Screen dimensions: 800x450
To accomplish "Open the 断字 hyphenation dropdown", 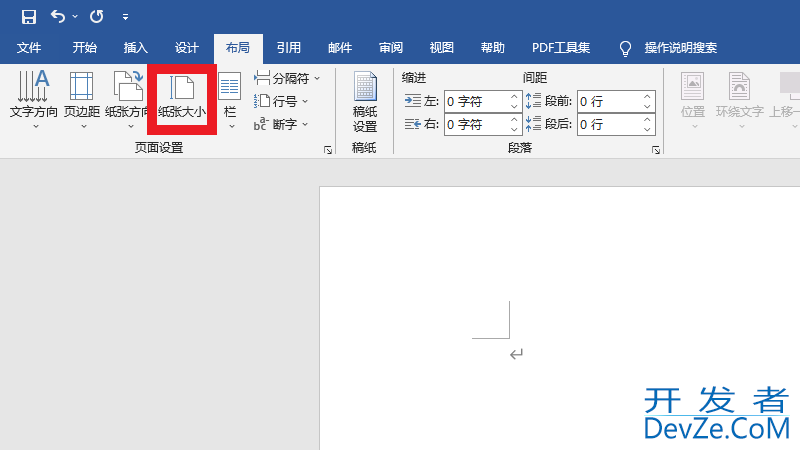I will pos(281,124).
